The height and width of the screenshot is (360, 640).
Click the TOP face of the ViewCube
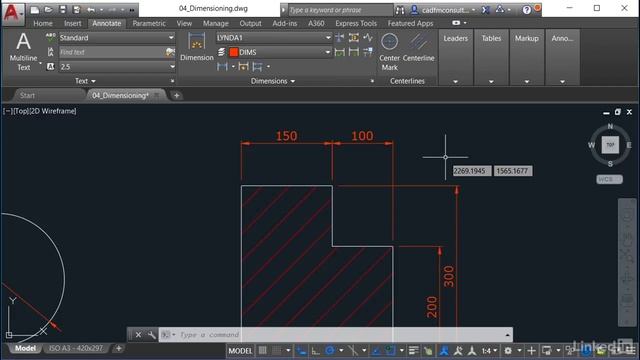pyautogui.click(x=610, y=145)
